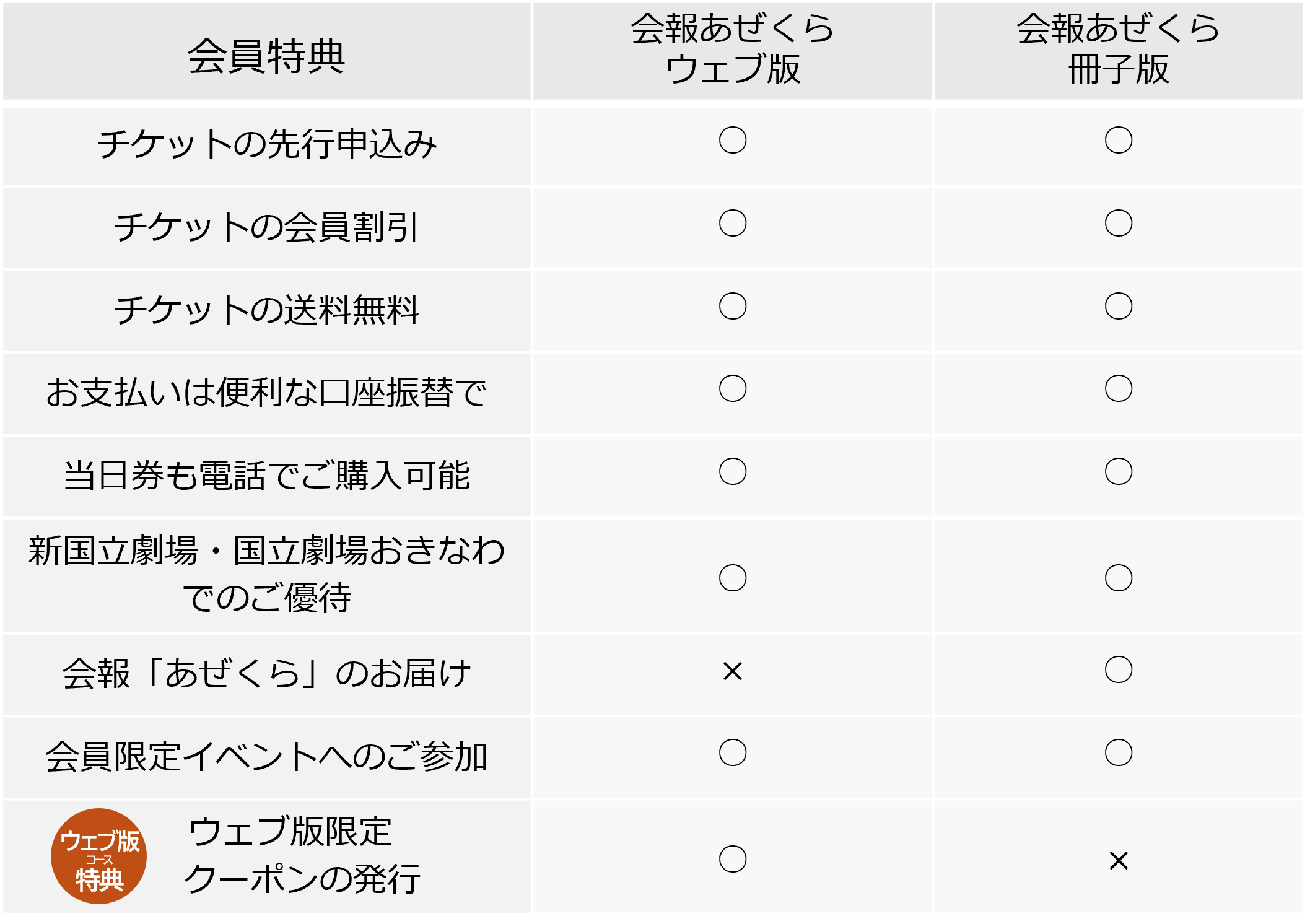Click the orange ウェブ版コース特典 badge
This screenshot has width=1310, height=924.
pyautogui.click(x=98, y=856)
